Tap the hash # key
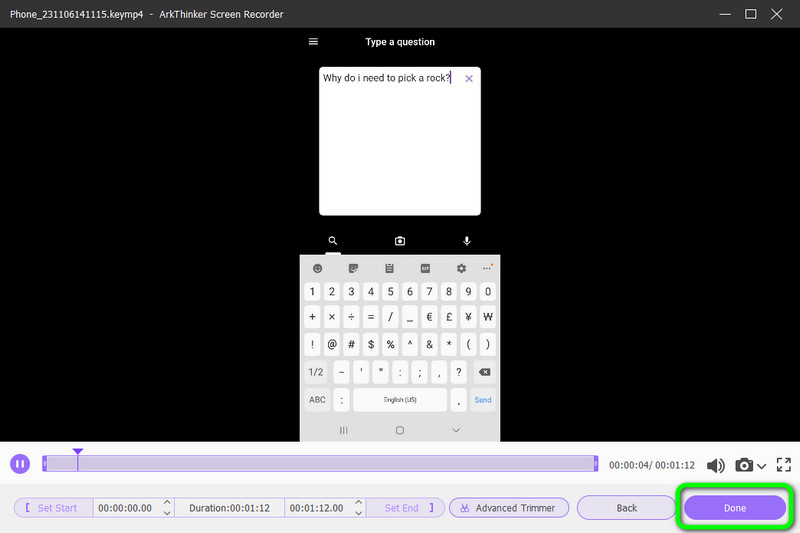This screenshot has height=533, width=800. click(x=352, y=344)
